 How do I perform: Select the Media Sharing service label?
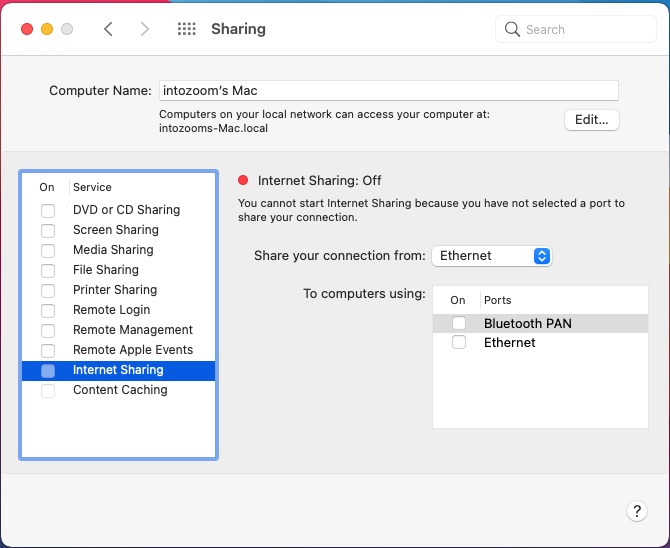pyautogui.click(x=113, y=250)
